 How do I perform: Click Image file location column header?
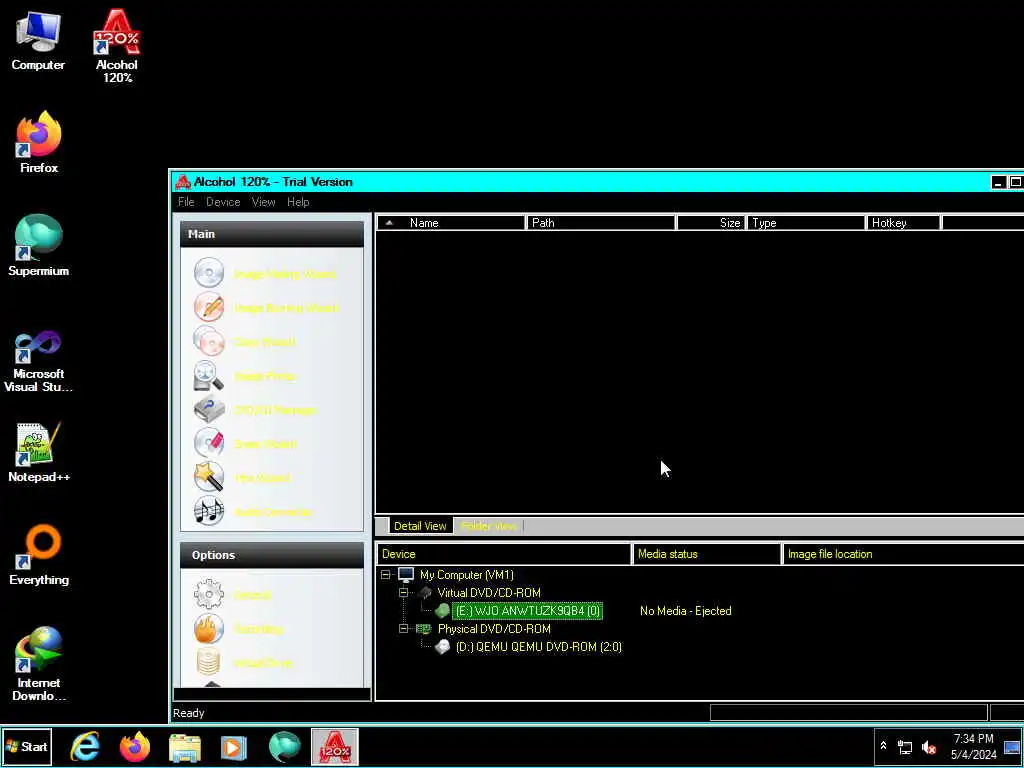(904, 554)
